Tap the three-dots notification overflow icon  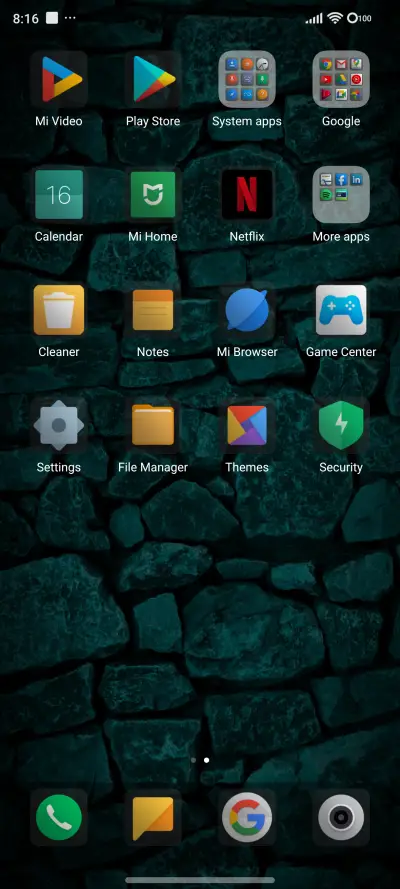coord(70,18)
